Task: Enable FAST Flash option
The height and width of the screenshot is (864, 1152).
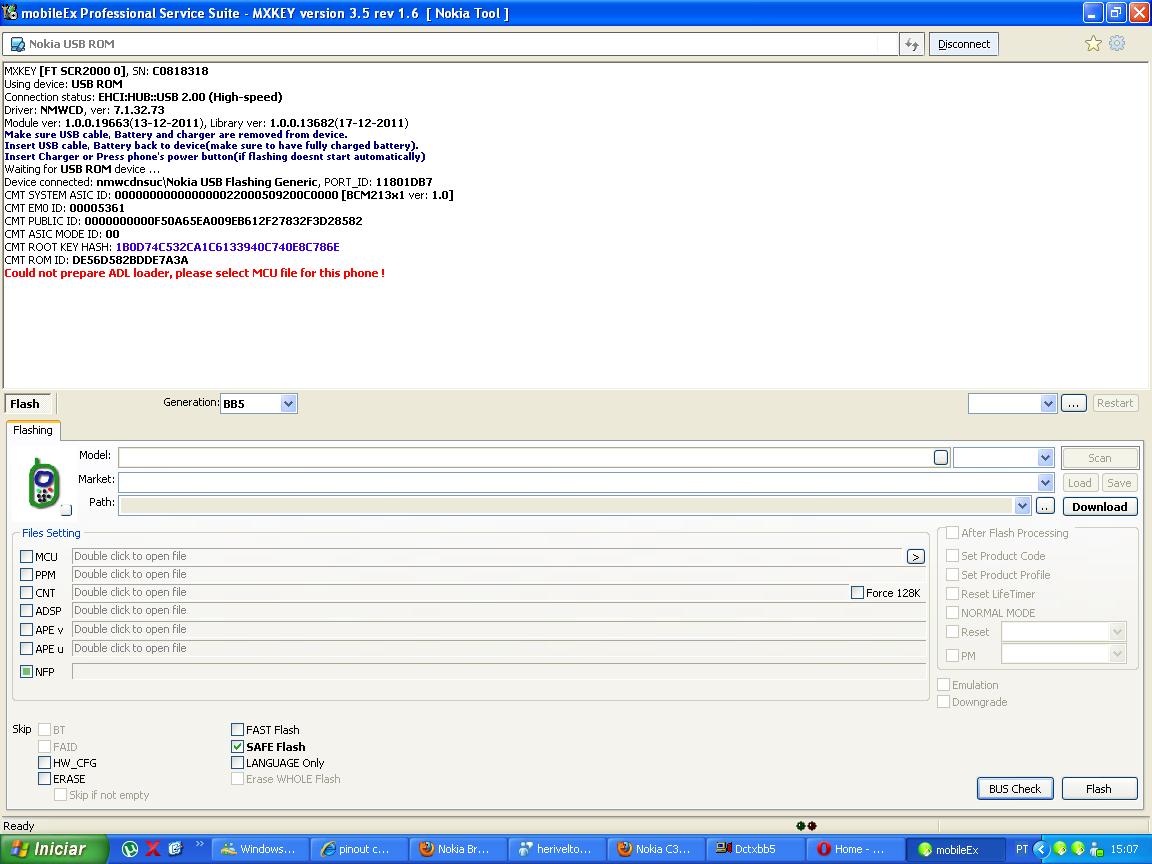Action: tap(237, 730)
